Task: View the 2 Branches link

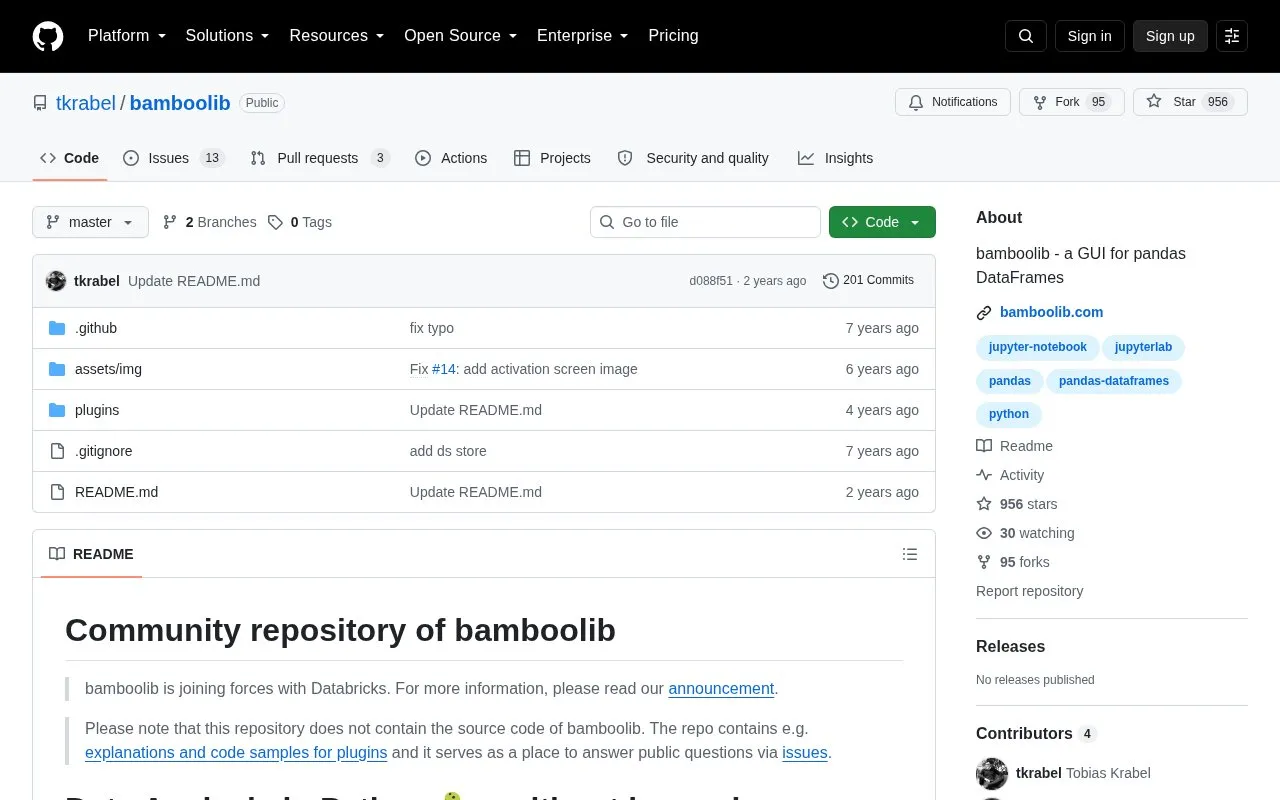Action: (x=209, y=222)
